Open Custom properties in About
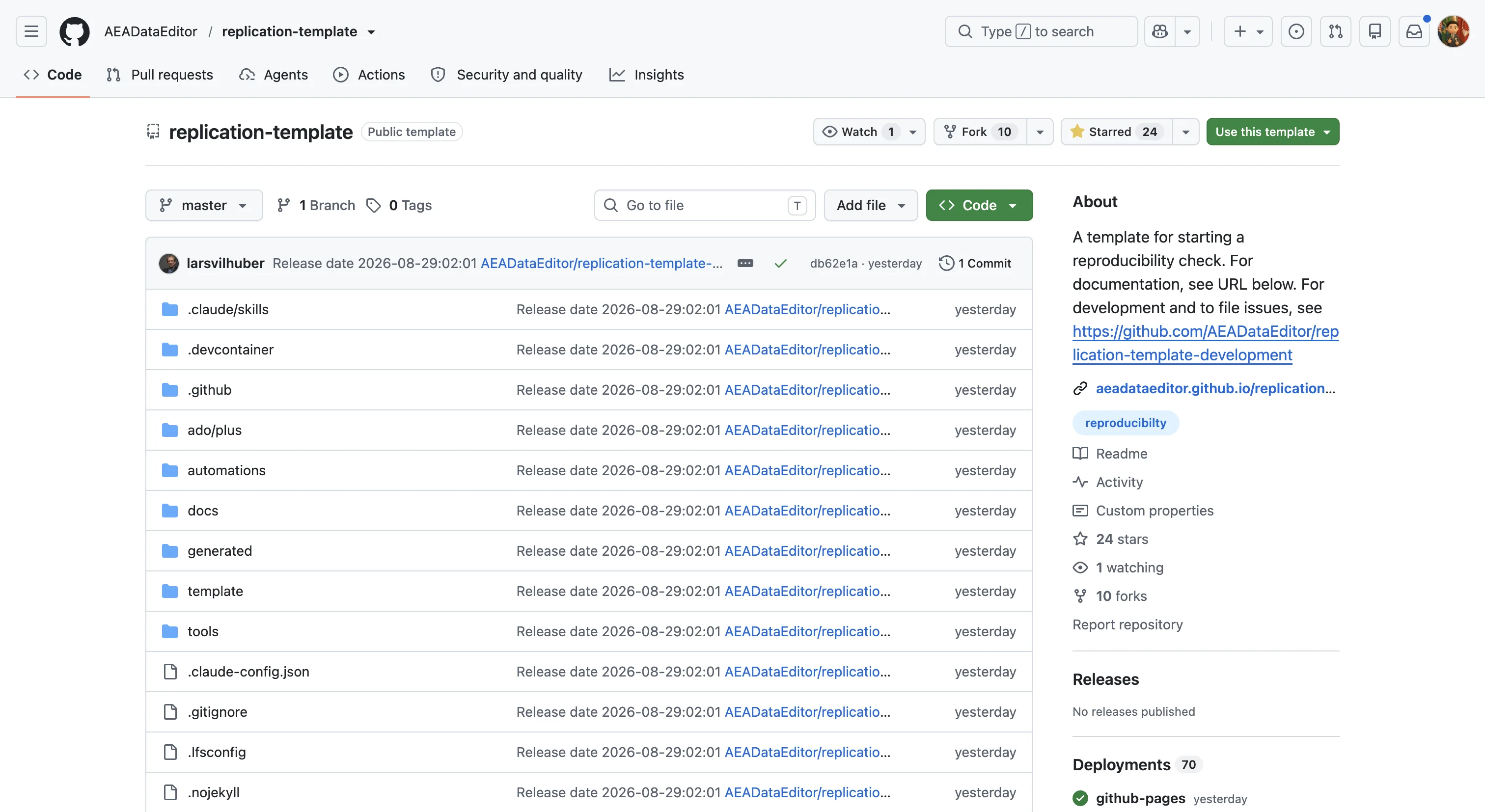Image resolution: width=1485 pixels, height=812 pixels. 1154,511
